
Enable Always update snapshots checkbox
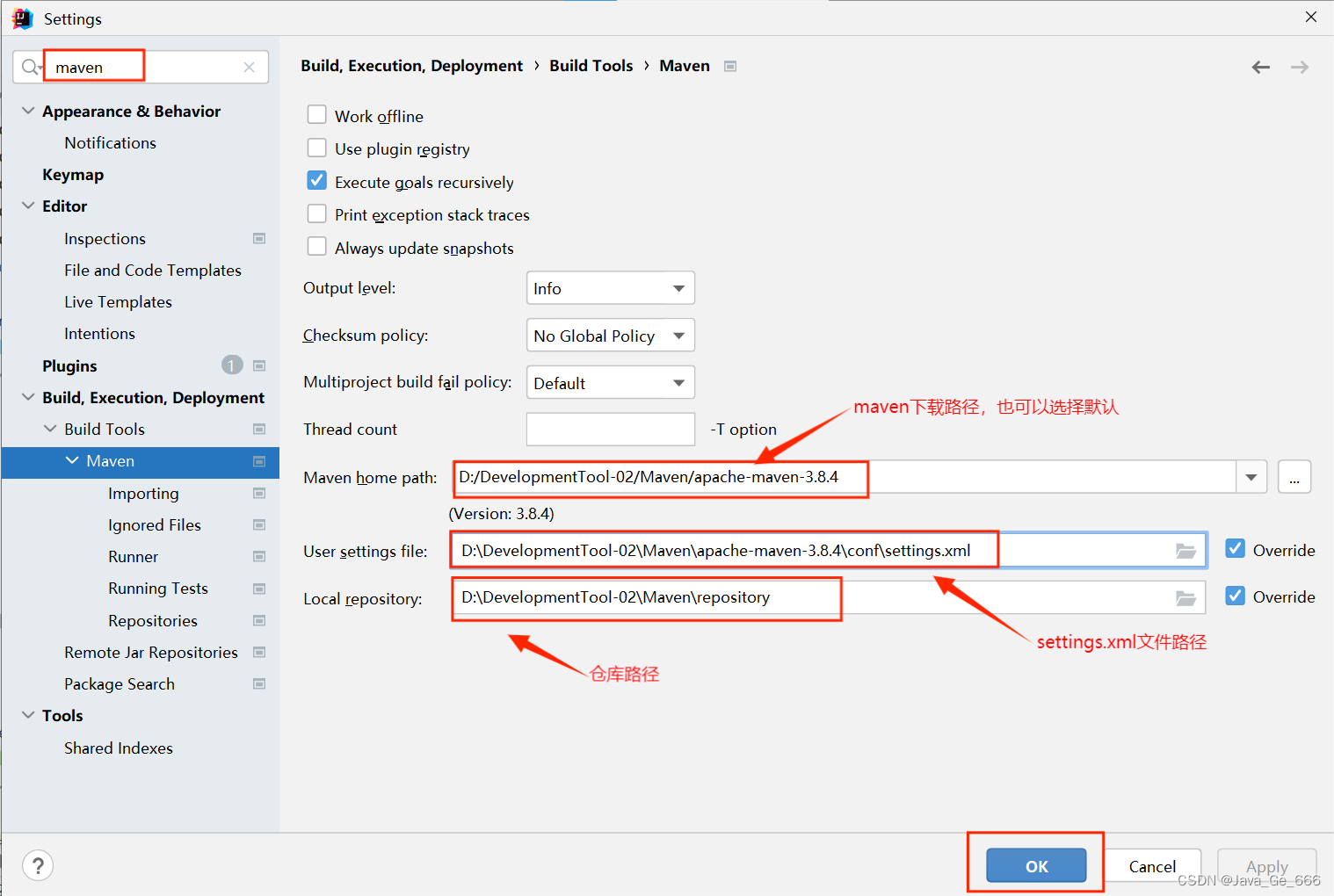pyautogui.click(x=317, y=247)
